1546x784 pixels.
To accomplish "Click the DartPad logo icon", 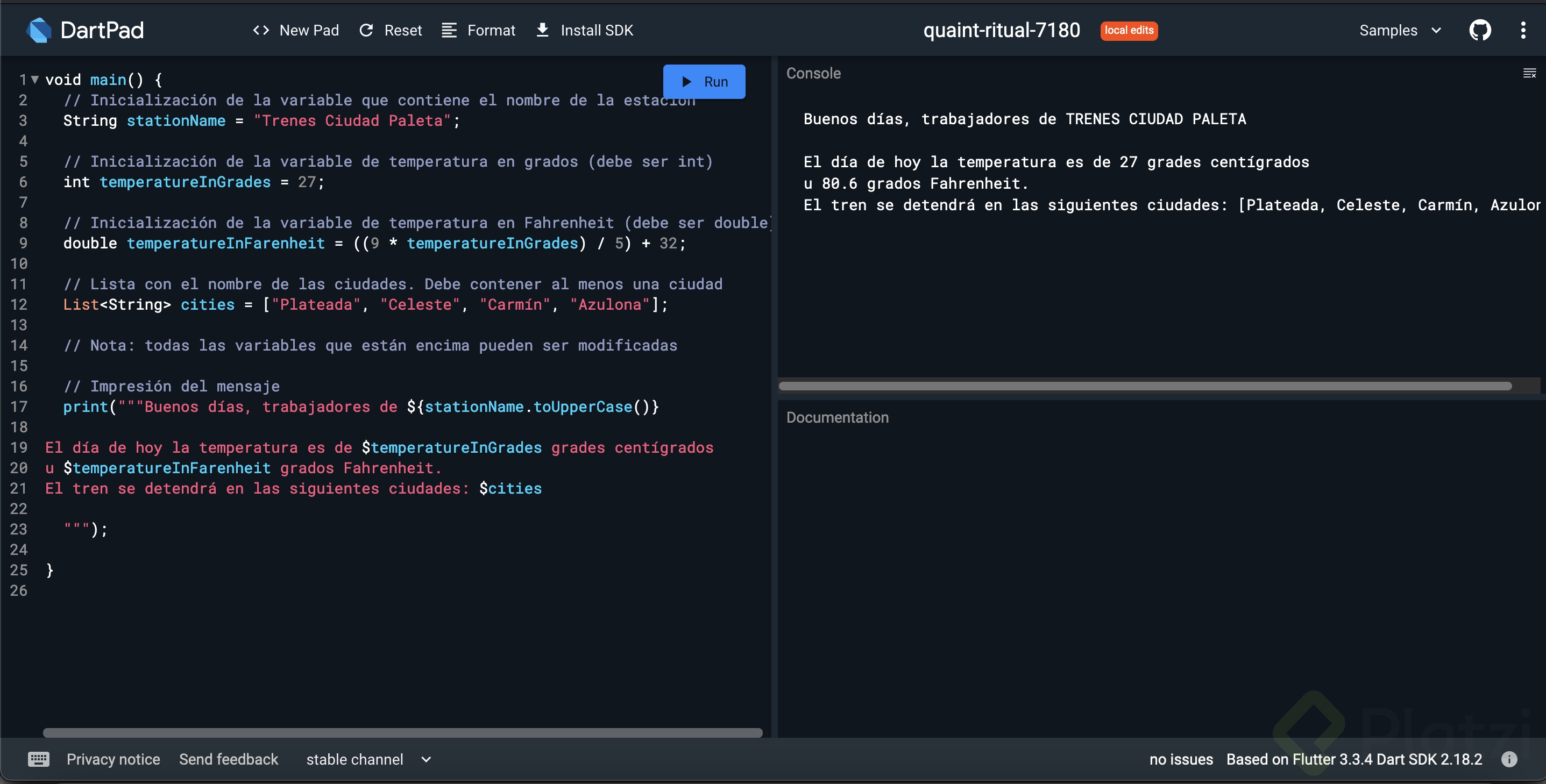I will point(39,30).
